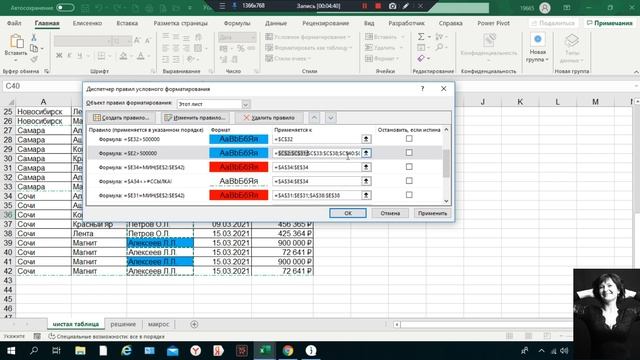Screen dimensions: 640x360
Task: Confirm the dialog with OK
Action: tap(348, 213)
